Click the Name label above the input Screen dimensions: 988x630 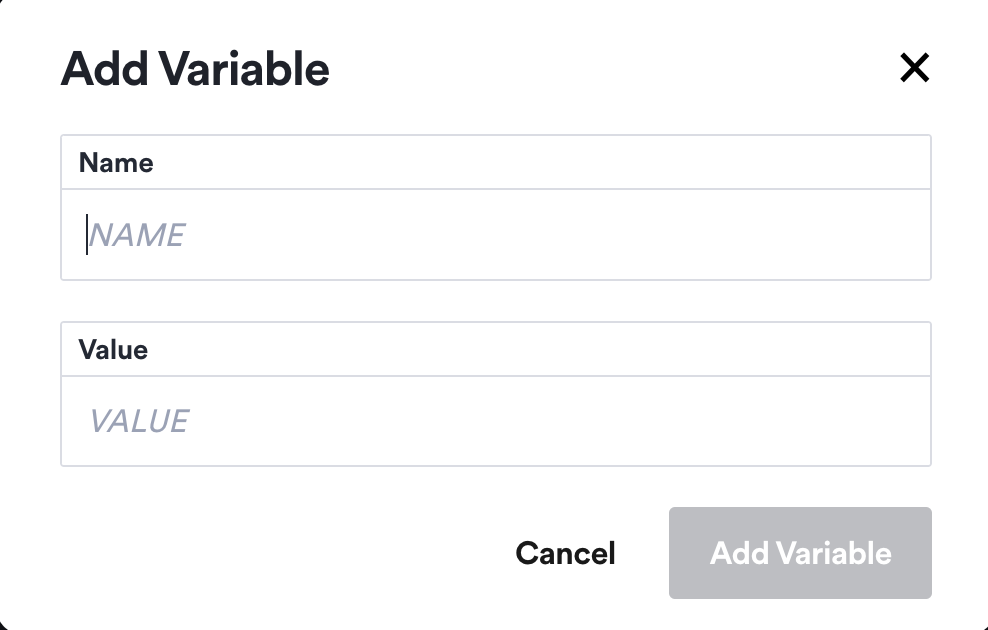[116, 162]
